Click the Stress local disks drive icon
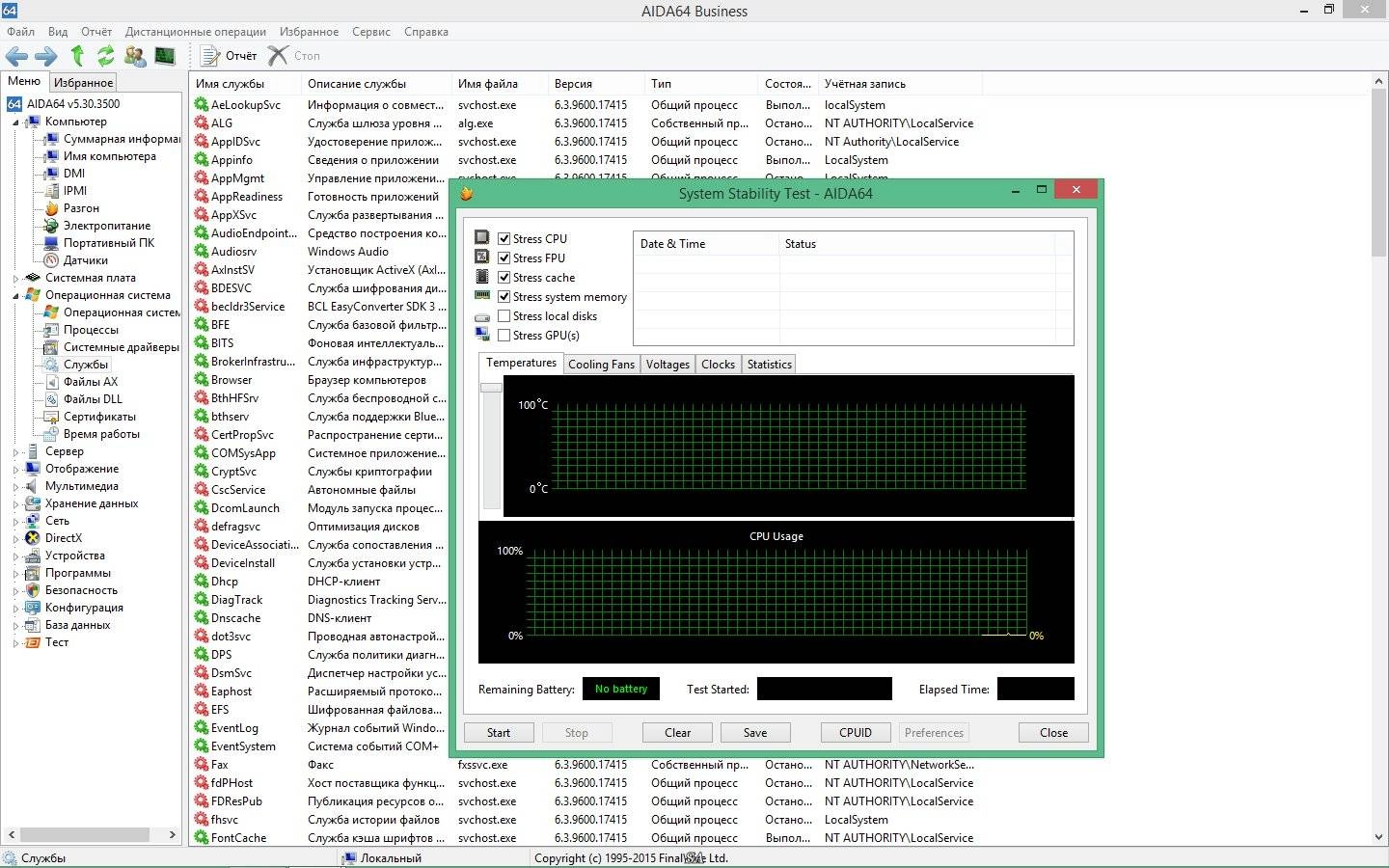Viewport: 1389px width, 868px height. [x=482, y=316]
